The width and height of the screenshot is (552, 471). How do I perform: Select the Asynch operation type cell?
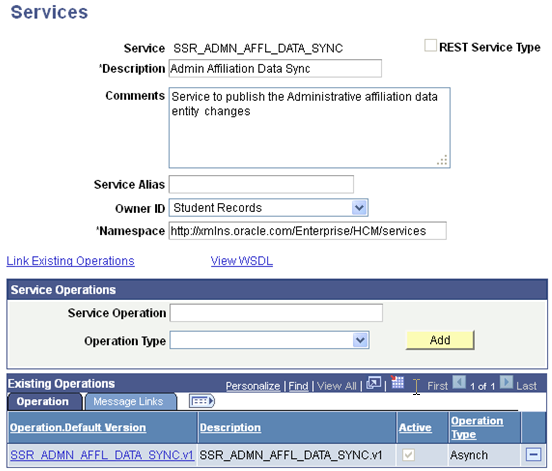469,455
